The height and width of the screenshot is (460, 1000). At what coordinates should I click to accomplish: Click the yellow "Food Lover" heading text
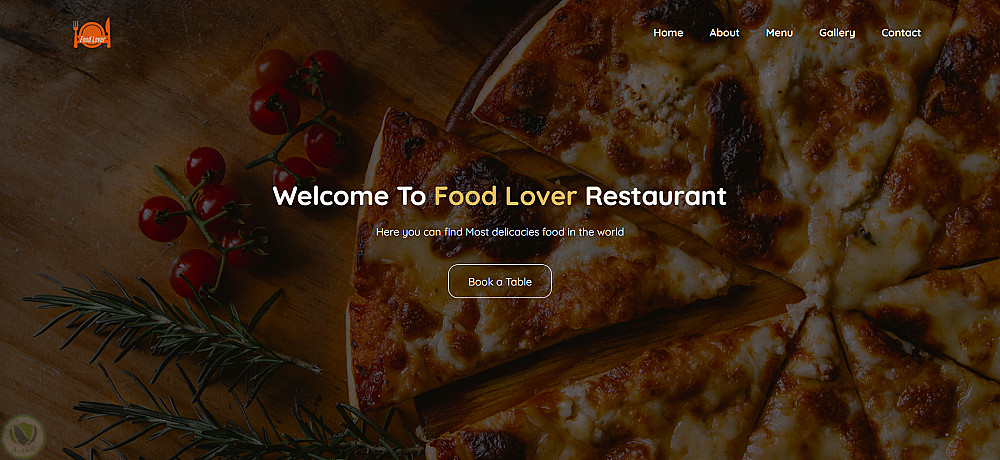point(505,196)
